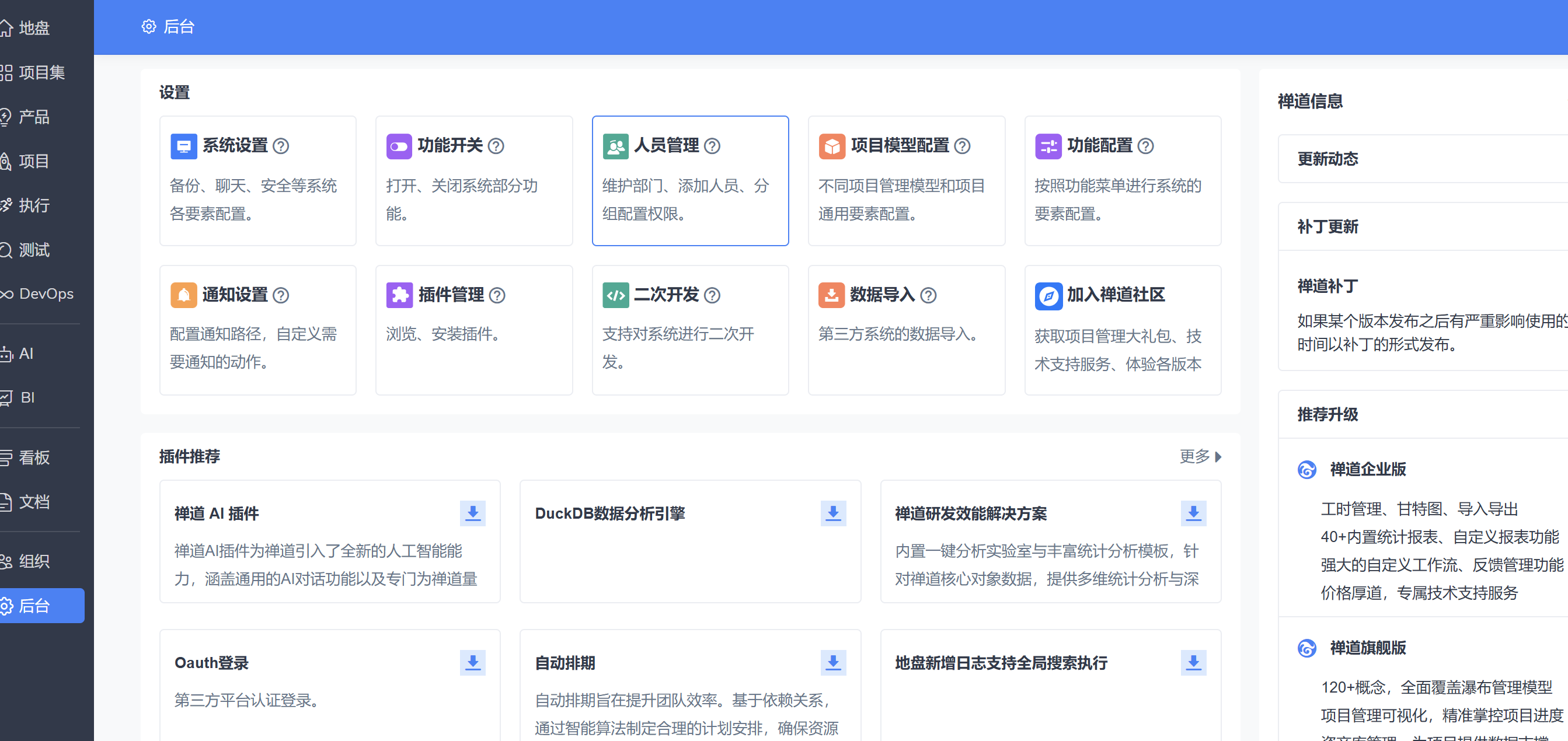Expand 更多 plugin recommendations arrow

pyautogui.click(x=1217, y=456)
